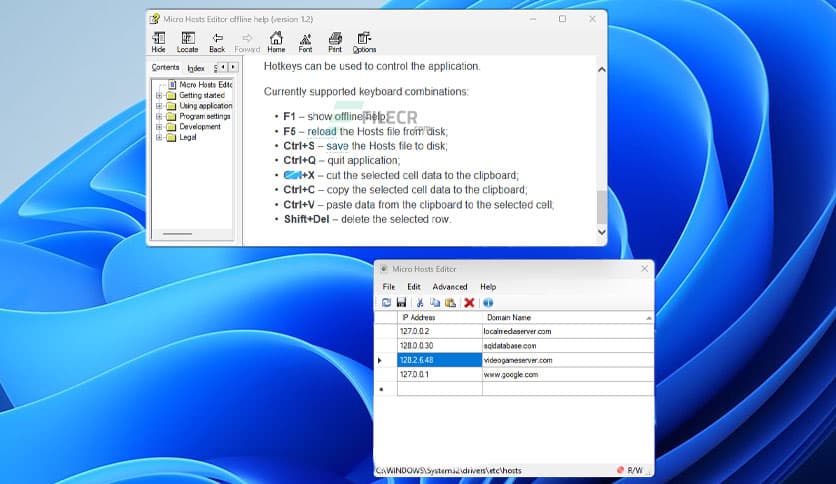
Task: Click the help window title bar icon
Action: (155, 19)
